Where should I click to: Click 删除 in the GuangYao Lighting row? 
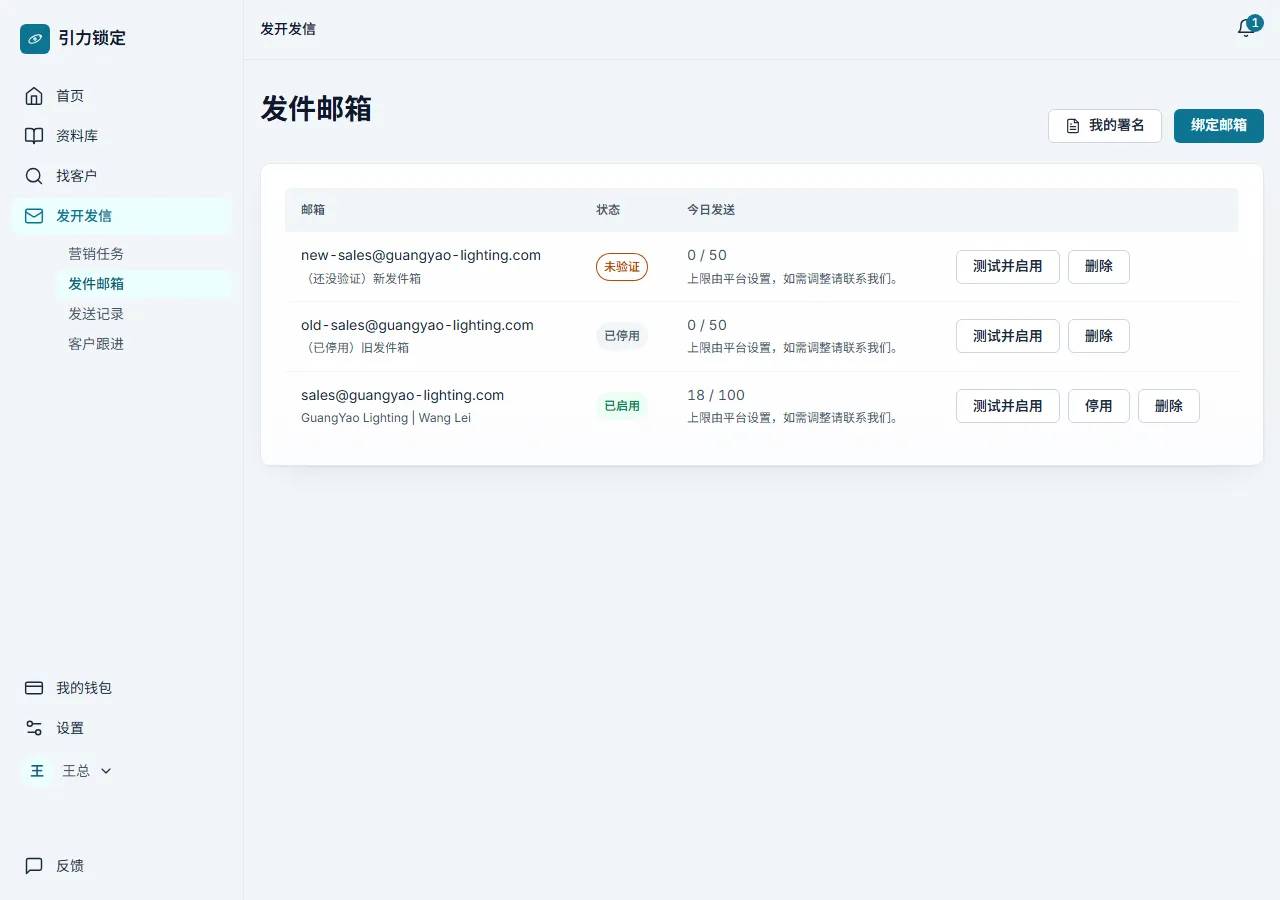[1169, 406]
